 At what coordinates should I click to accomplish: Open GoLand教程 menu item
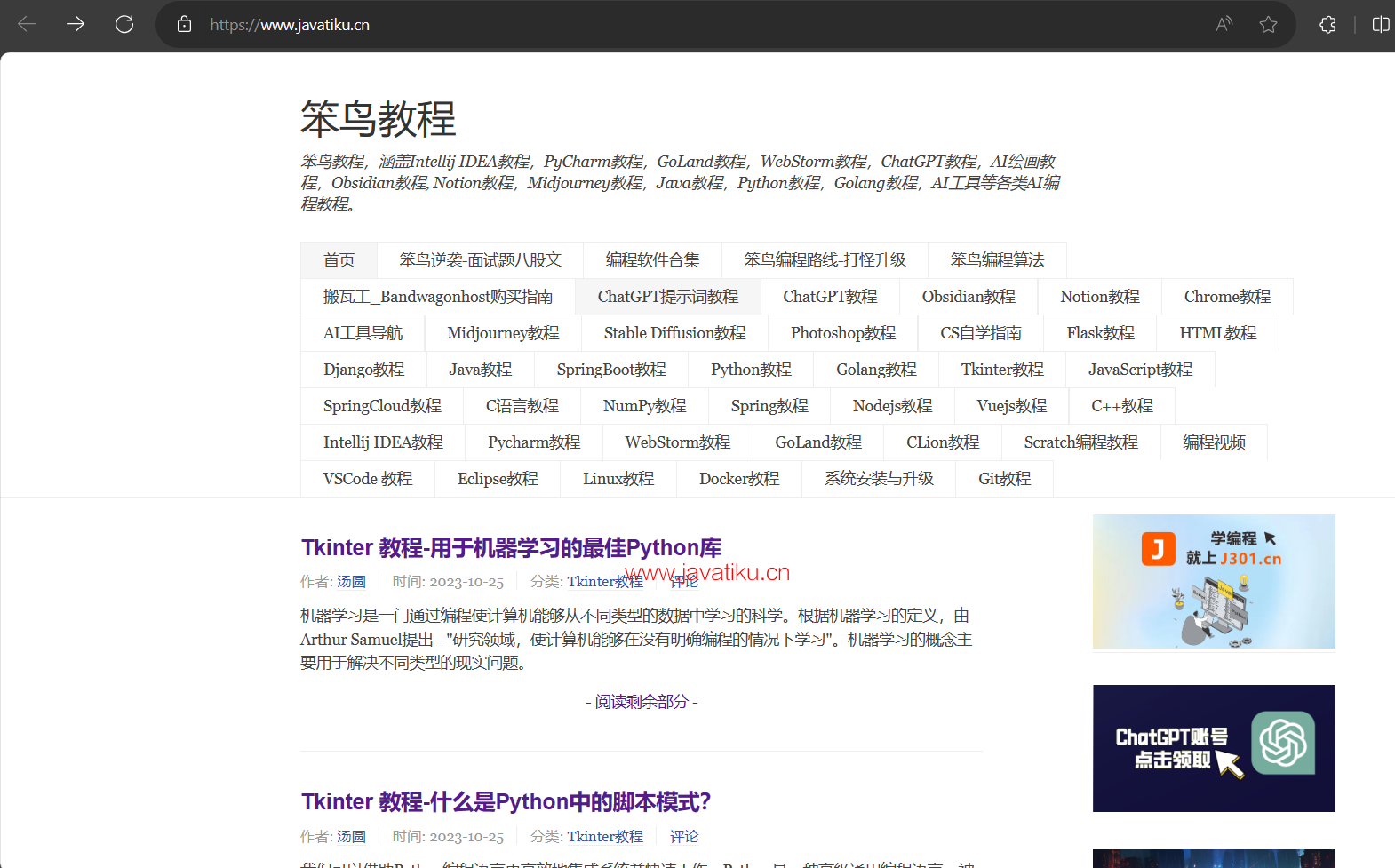click(818, 442)
